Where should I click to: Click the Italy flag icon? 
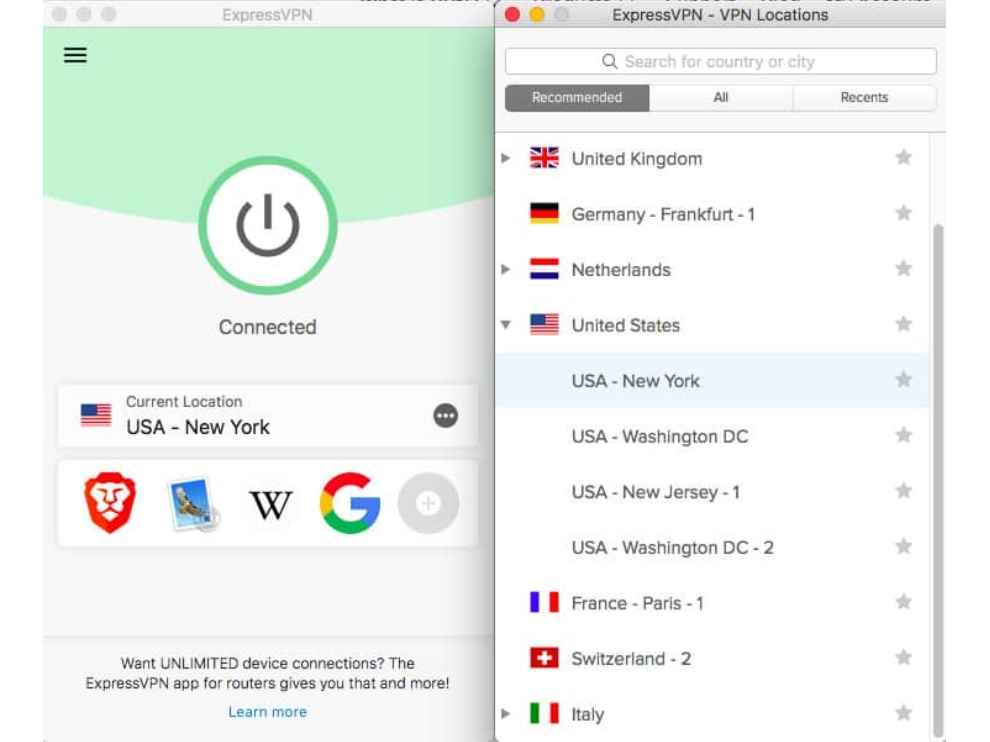coord(544,714)
